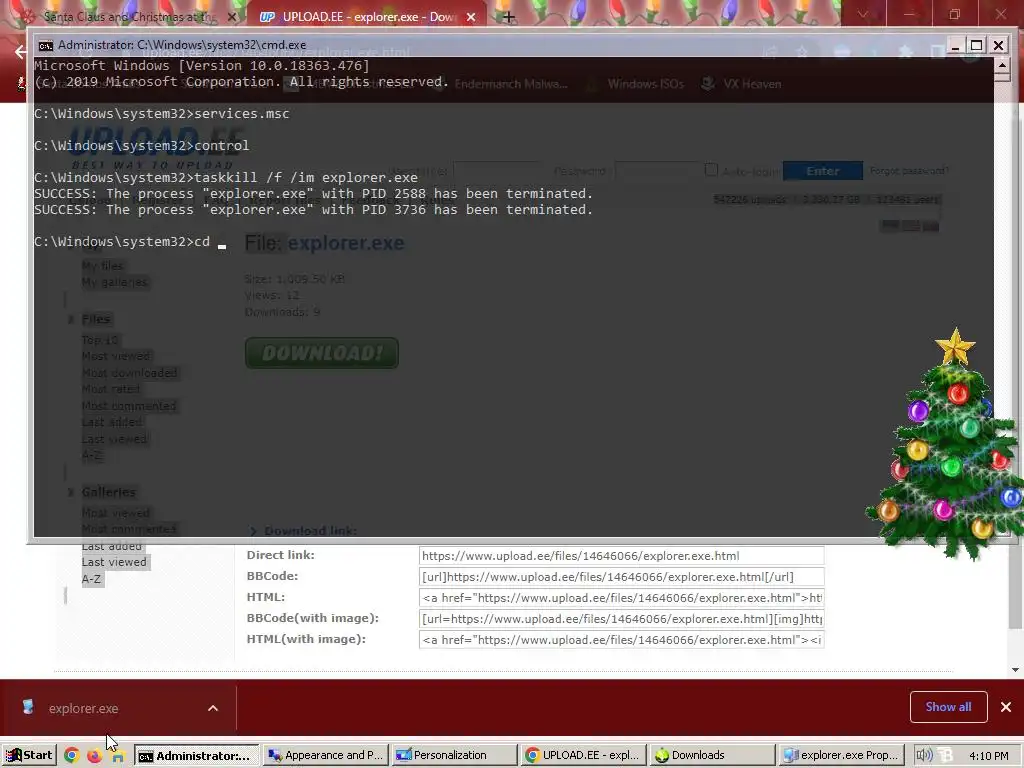Click page scrollbar down arrow in Chrome
This screenshot has width=1024, height=768.
tap(1015, 669)
